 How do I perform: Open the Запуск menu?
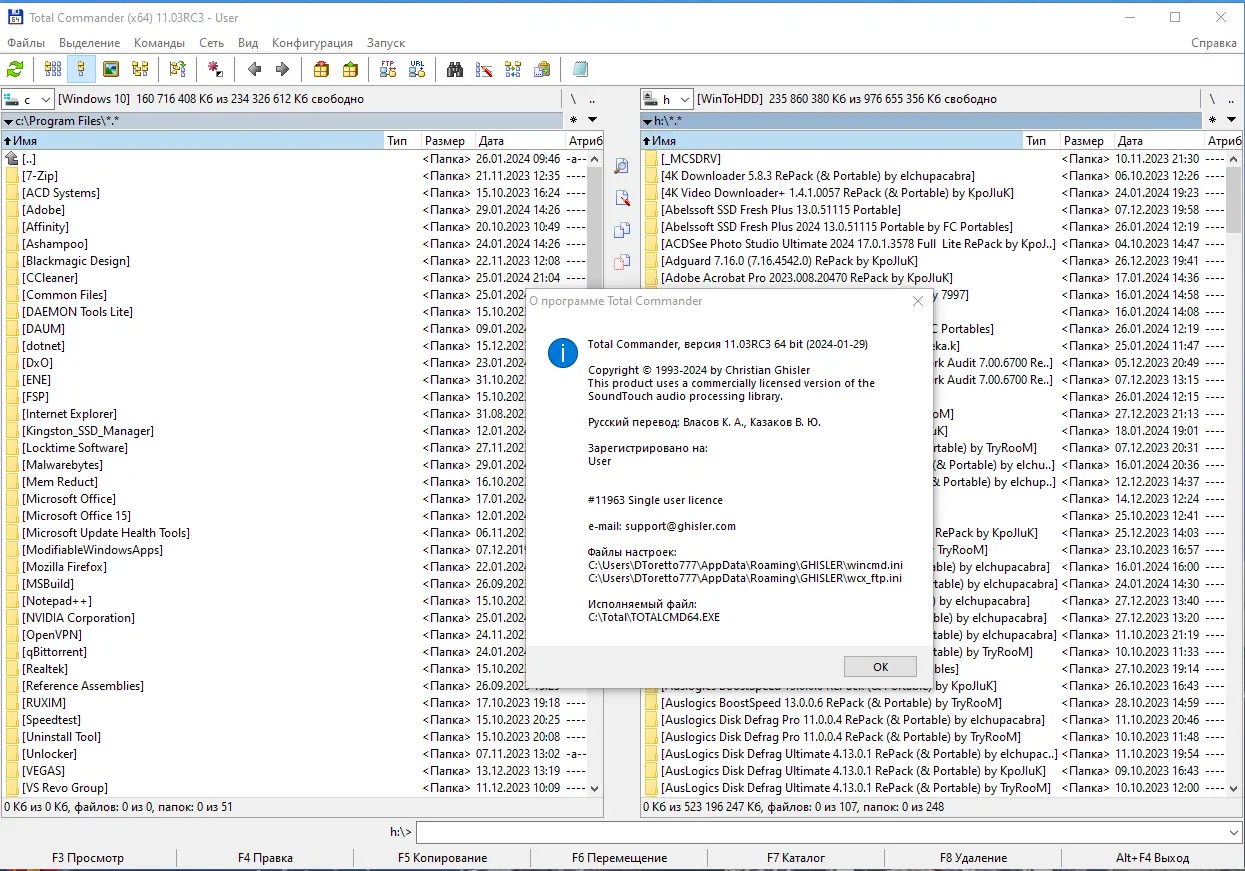(x=386, y=43)
